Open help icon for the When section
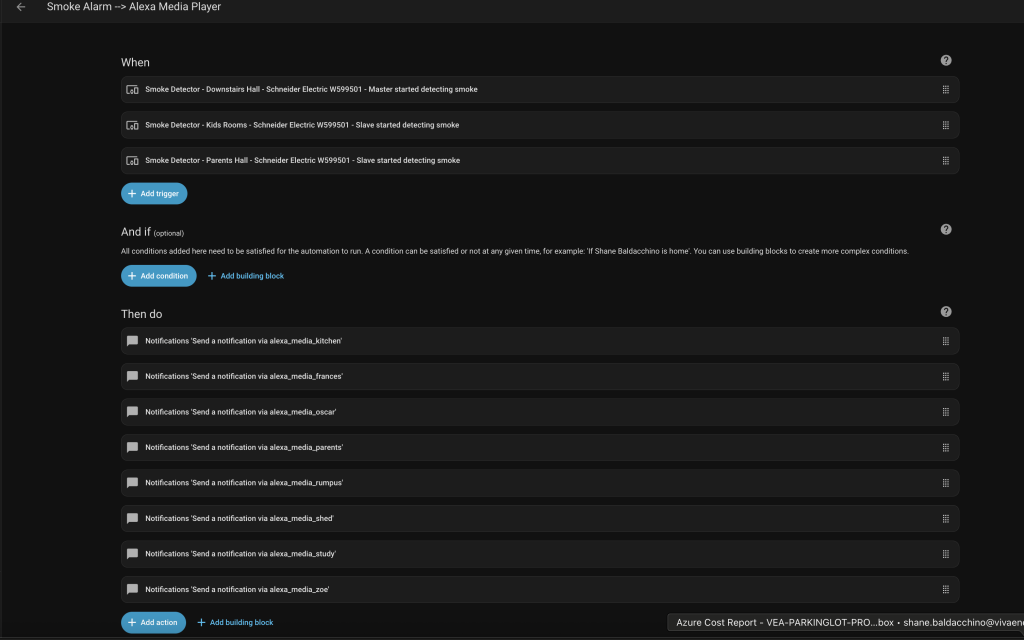The image size is (1024, 640). pos(946,61)
